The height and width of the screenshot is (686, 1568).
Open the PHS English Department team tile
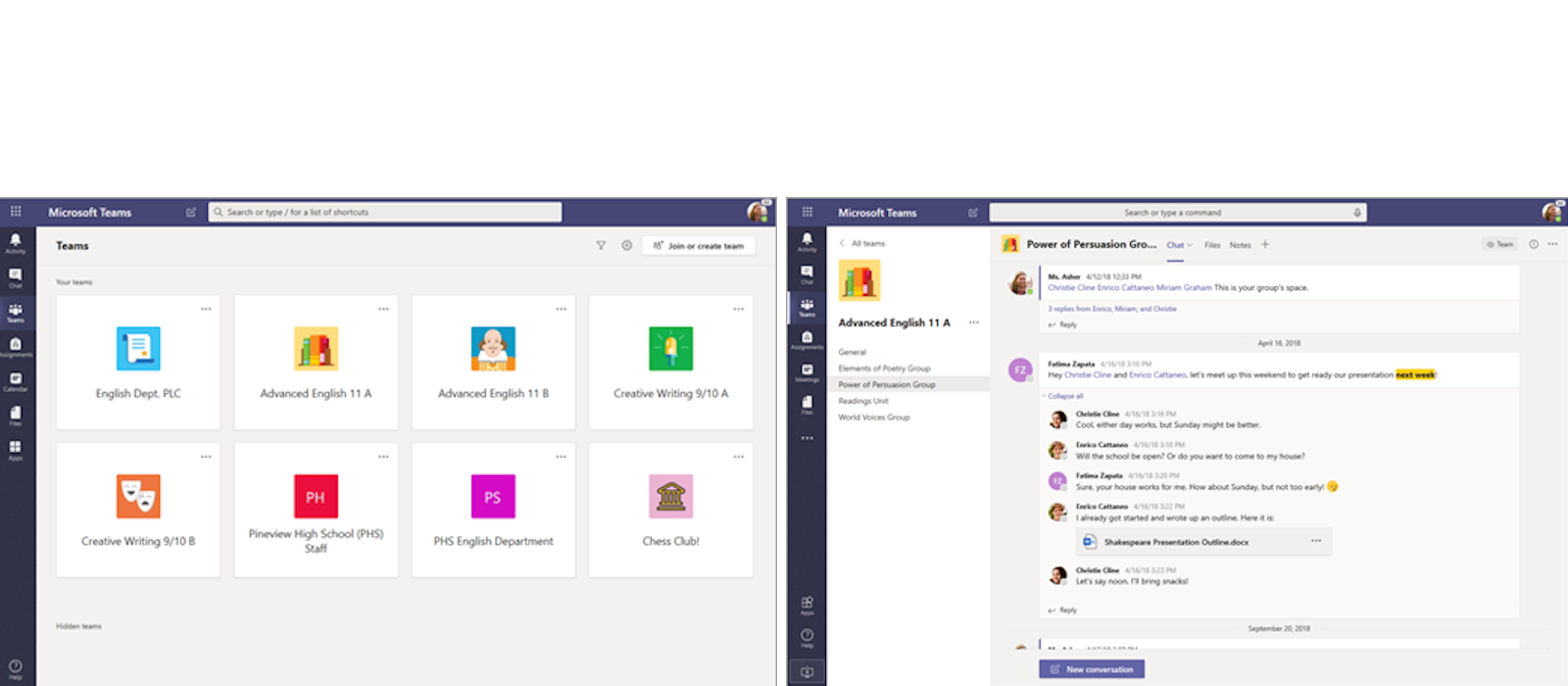[x=493, y=510]
